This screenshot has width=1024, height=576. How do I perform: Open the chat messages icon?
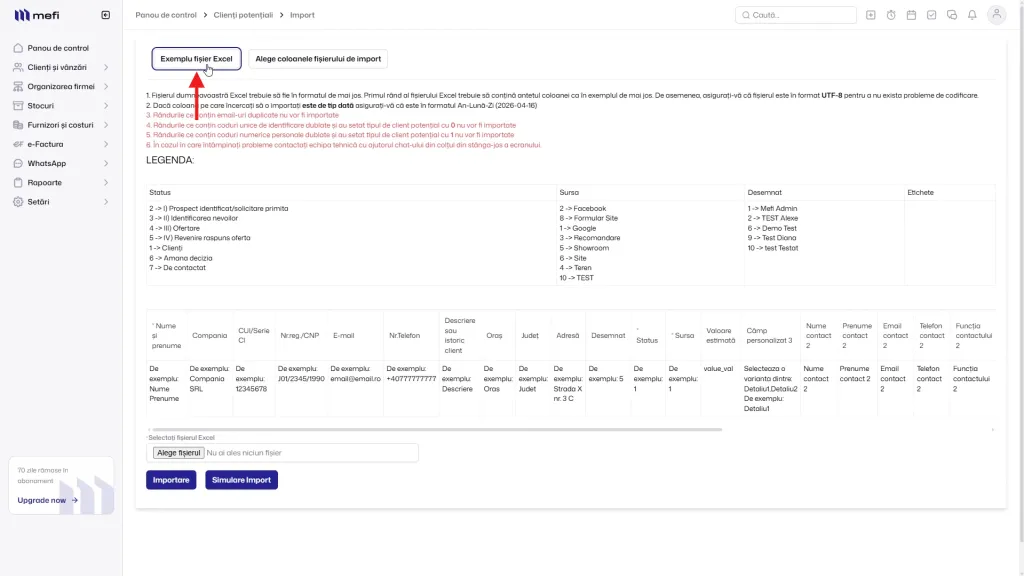click(x=952, y=15)
